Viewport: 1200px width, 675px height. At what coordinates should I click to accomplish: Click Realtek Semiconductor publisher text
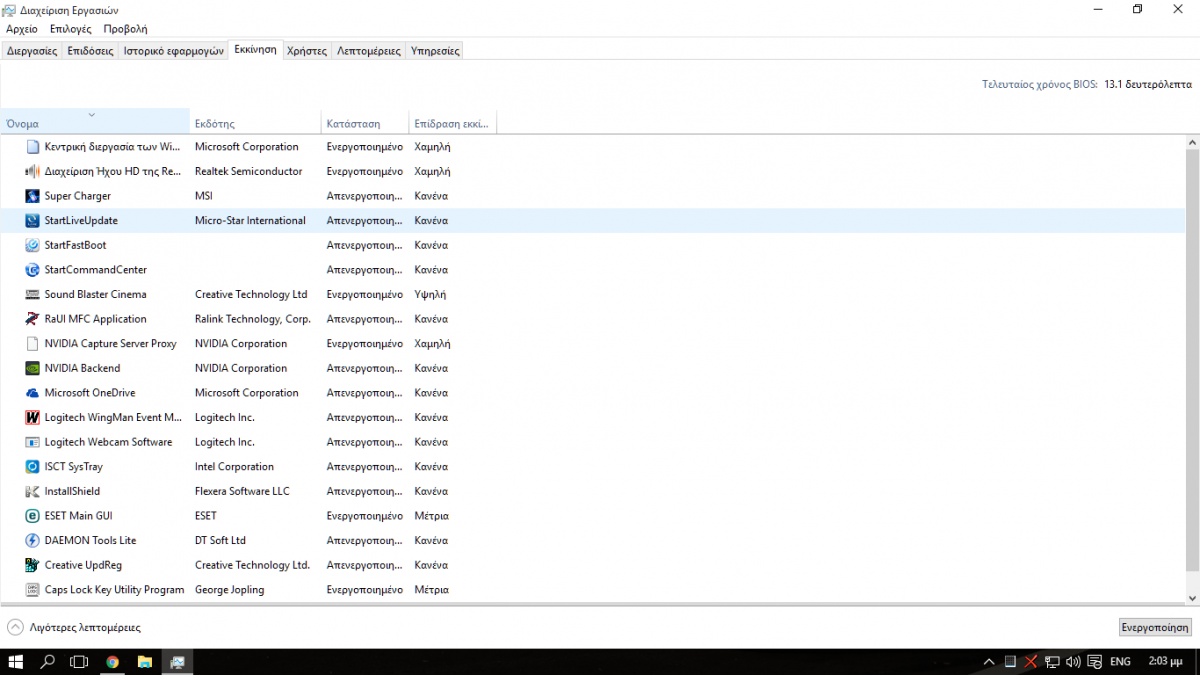(248, 172)
